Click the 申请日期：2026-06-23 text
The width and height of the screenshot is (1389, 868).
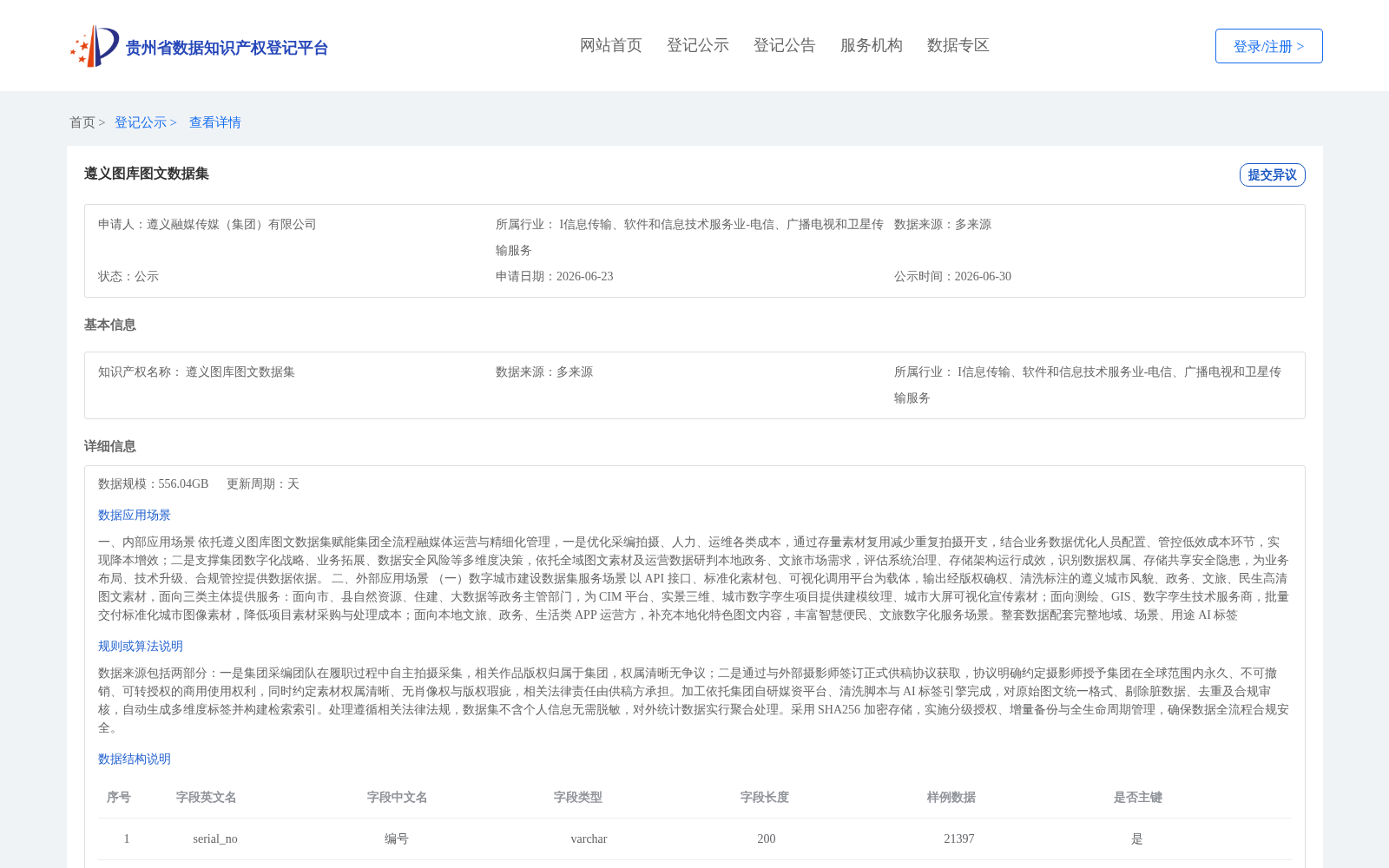(x=555, y=276)
